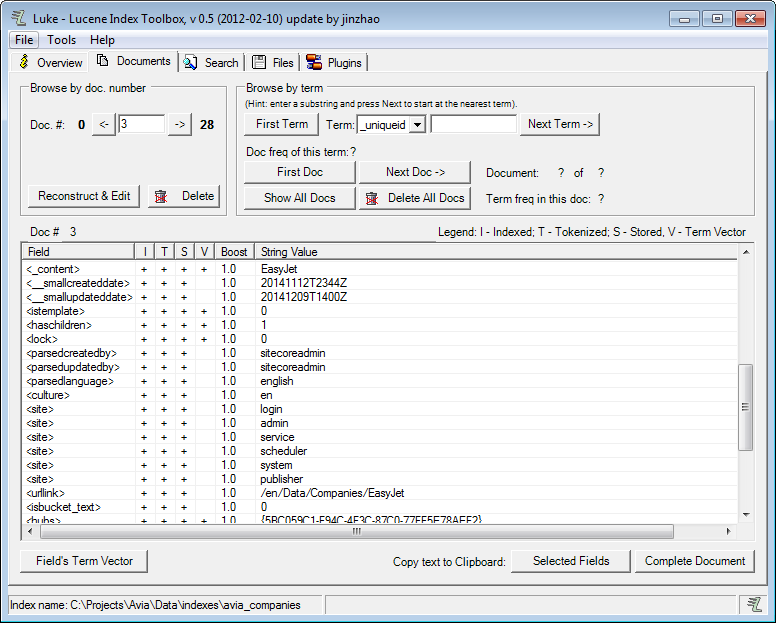Open the Files tab

coord(273,63)
